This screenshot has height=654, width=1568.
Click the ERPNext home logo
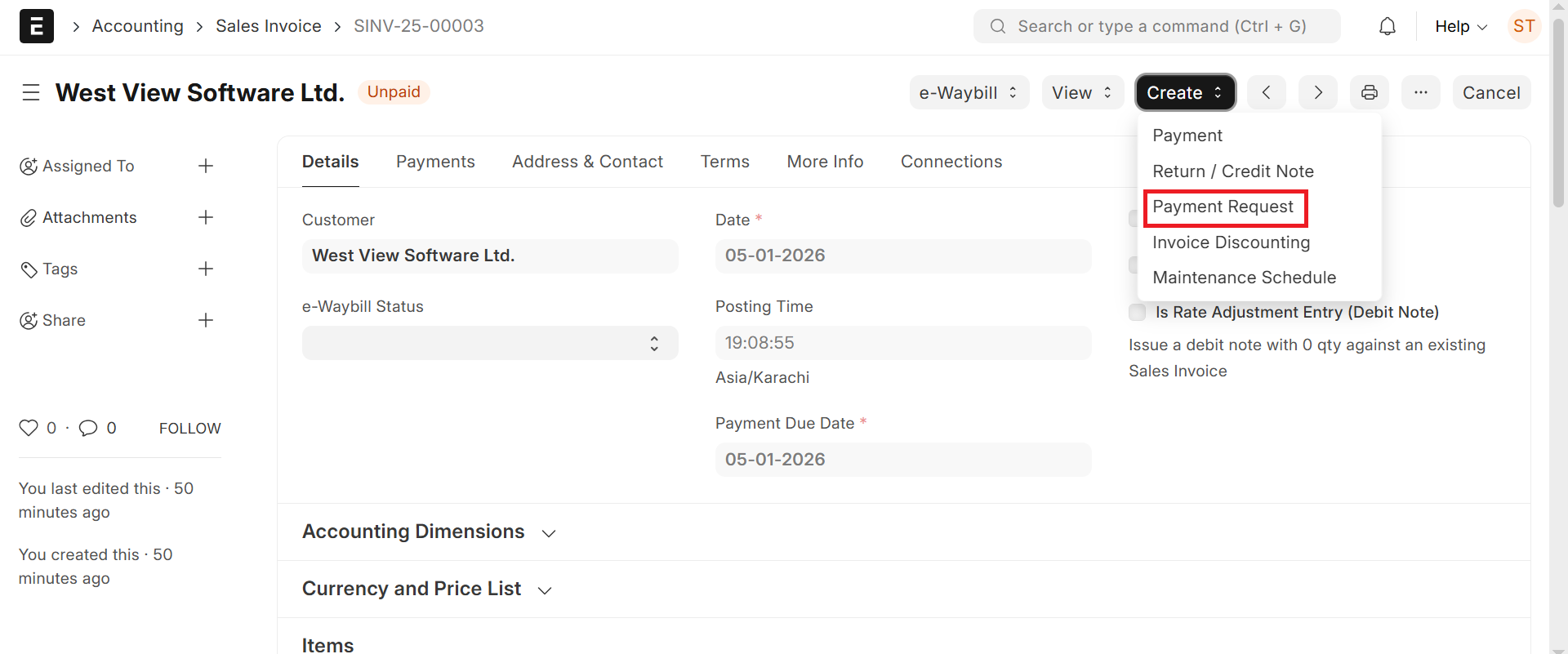pyautogui.click(x=37, y=26)
